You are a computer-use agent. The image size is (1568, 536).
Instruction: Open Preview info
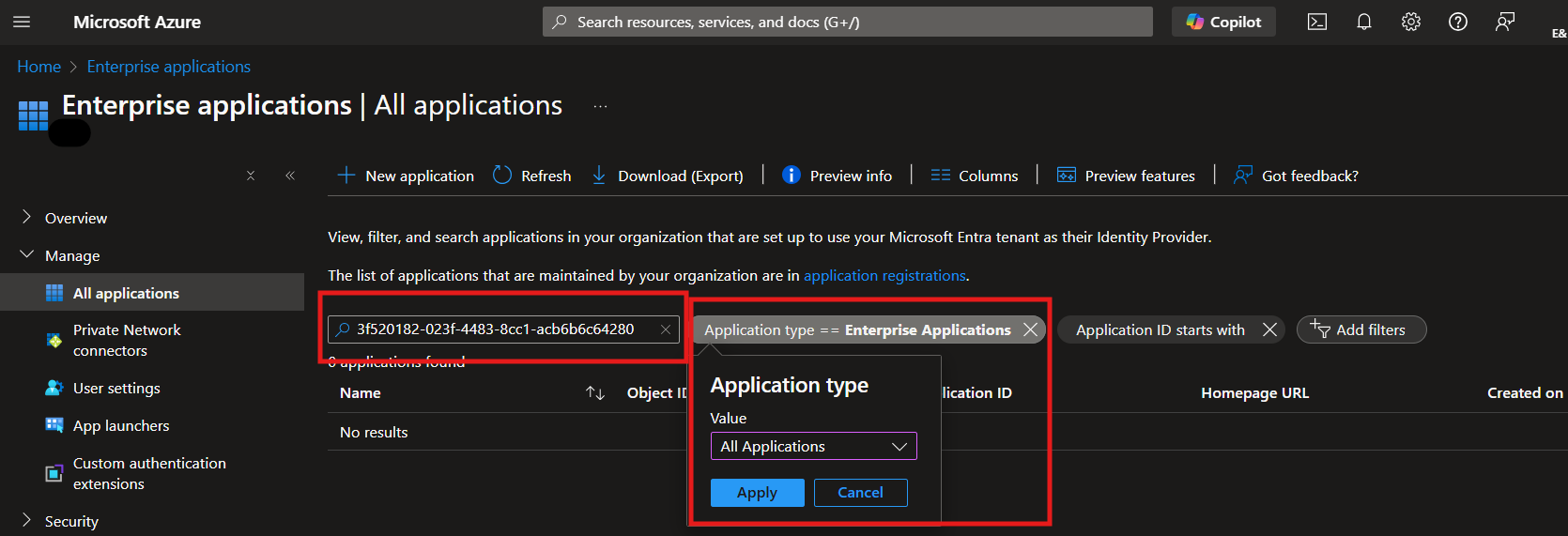838,176
